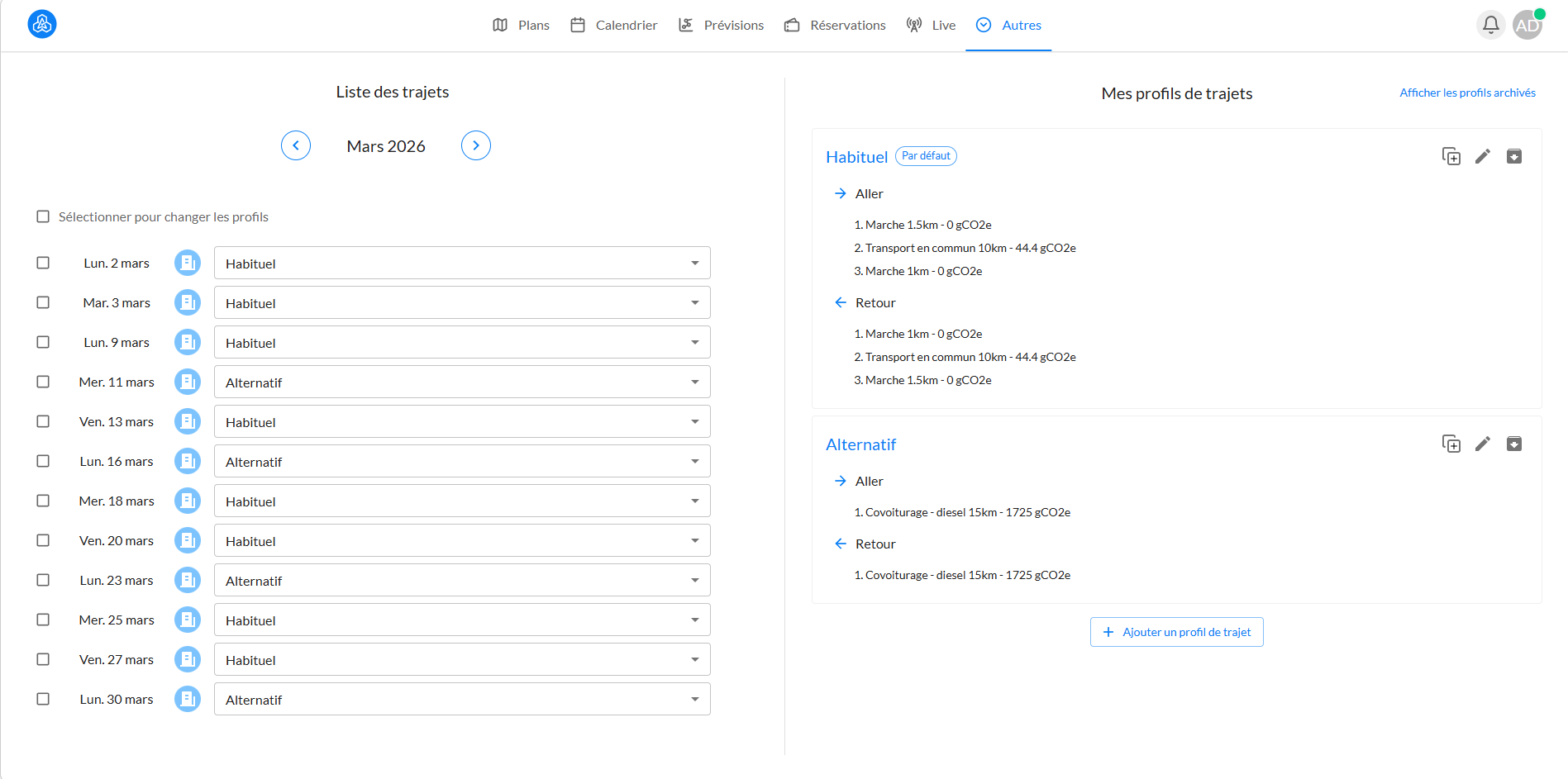This screenshot has height=779, width=1568.
Task: Go to previous month with the left chevron
Action: [295, 145]
